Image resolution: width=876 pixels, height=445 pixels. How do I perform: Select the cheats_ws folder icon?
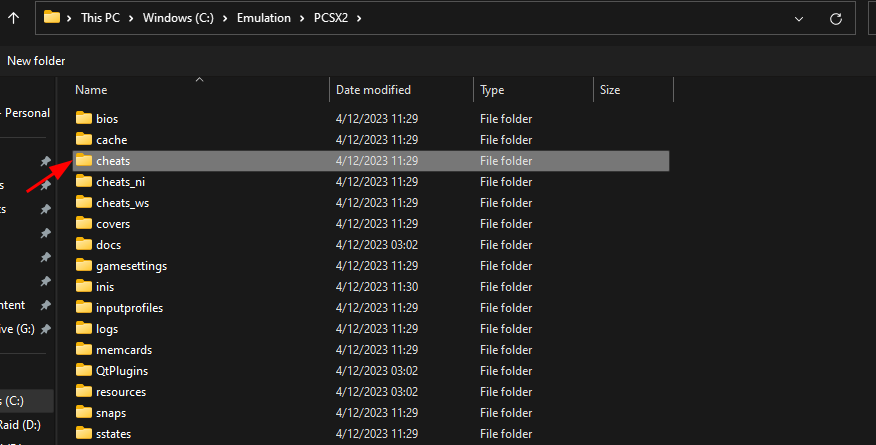pyautogui.click(x=84, y=202)
